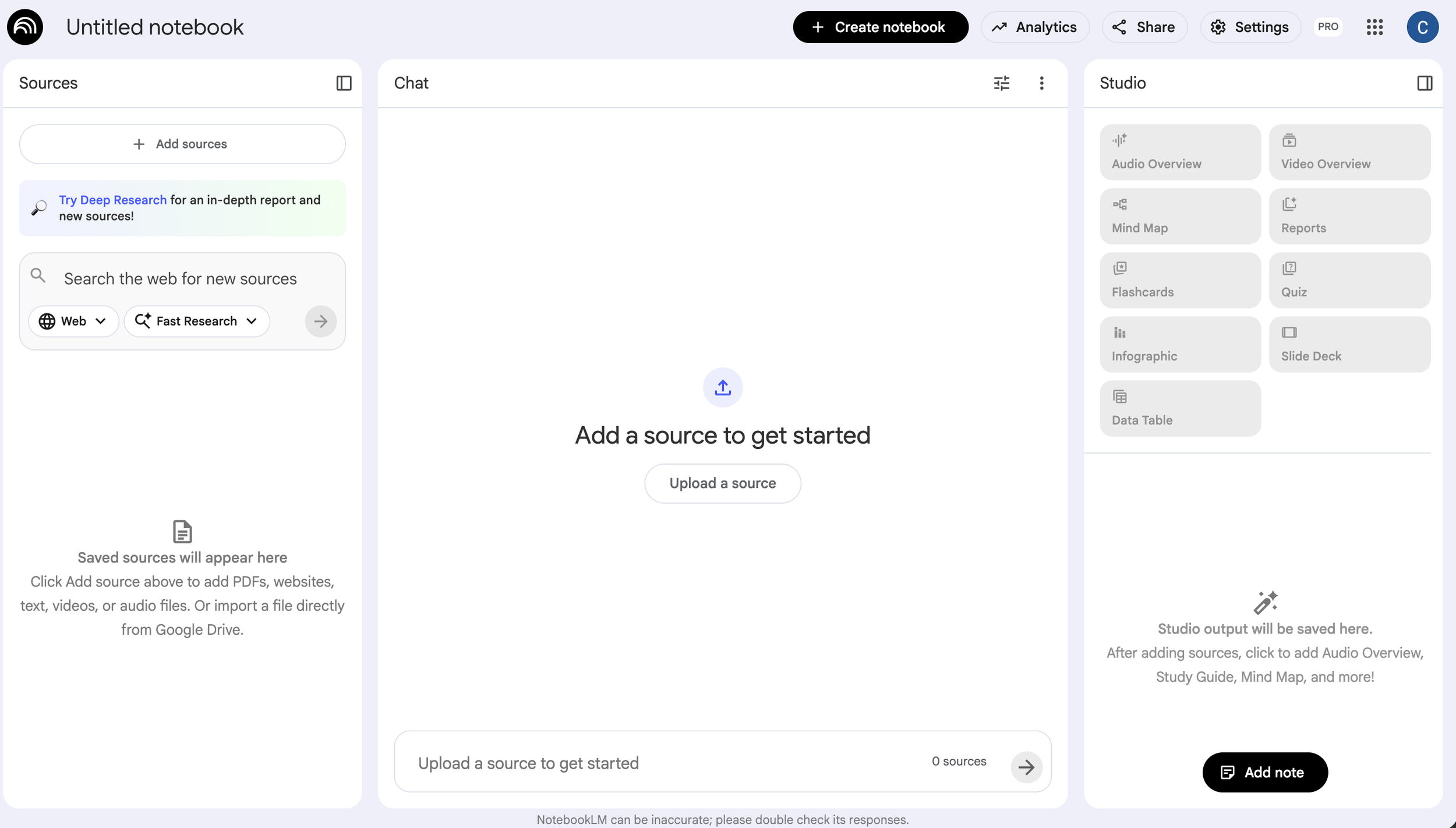Open the Google apps grid

pyautogui.click(x=1374, y=27)
